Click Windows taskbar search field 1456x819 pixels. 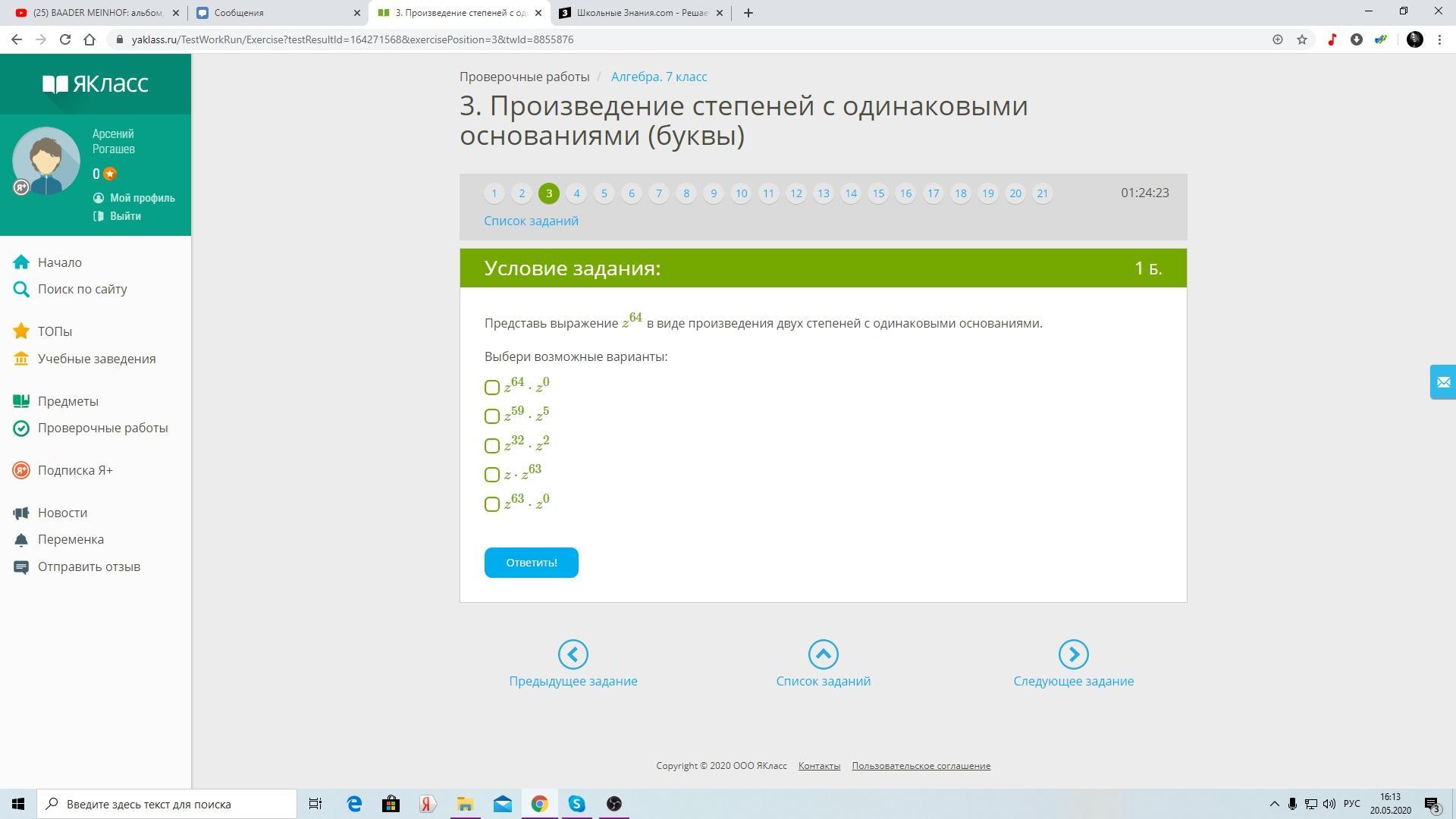tap(167, 804)
